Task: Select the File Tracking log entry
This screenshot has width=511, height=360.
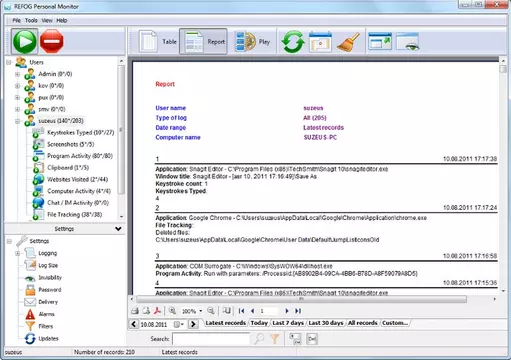Action: click(74, 214)
